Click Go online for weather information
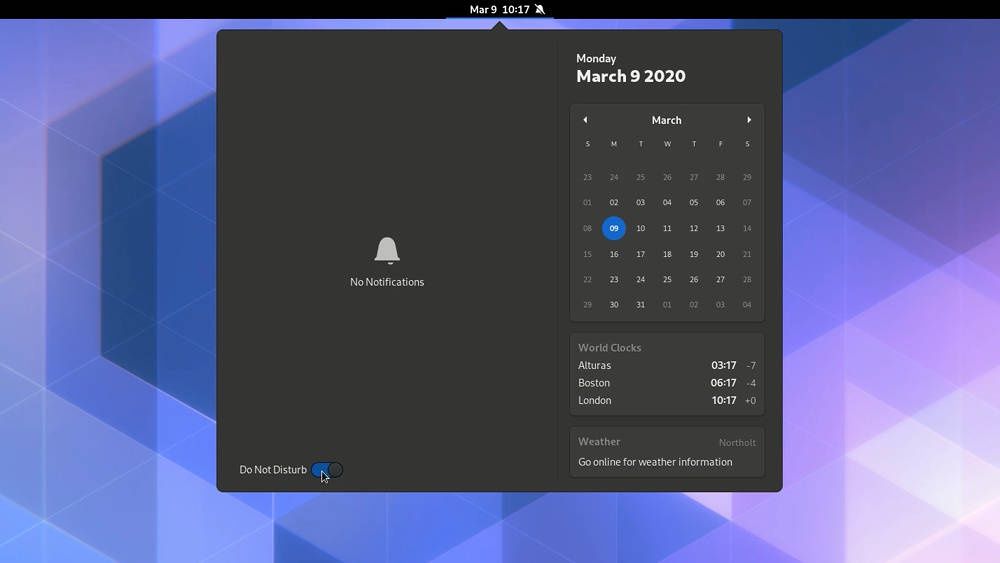 point(655,462)
